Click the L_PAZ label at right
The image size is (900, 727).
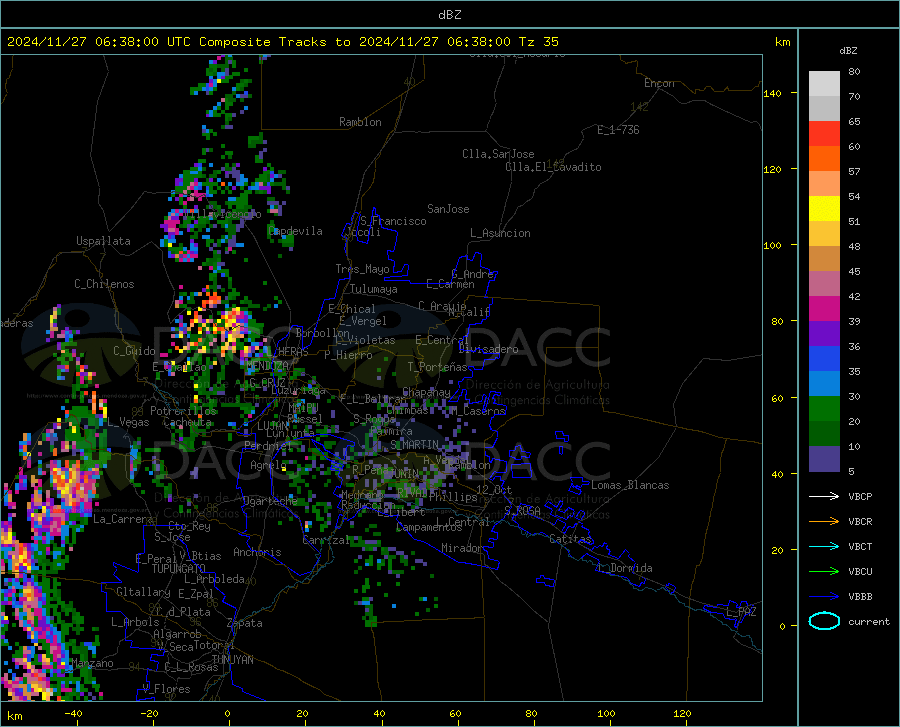coord(741,612)
